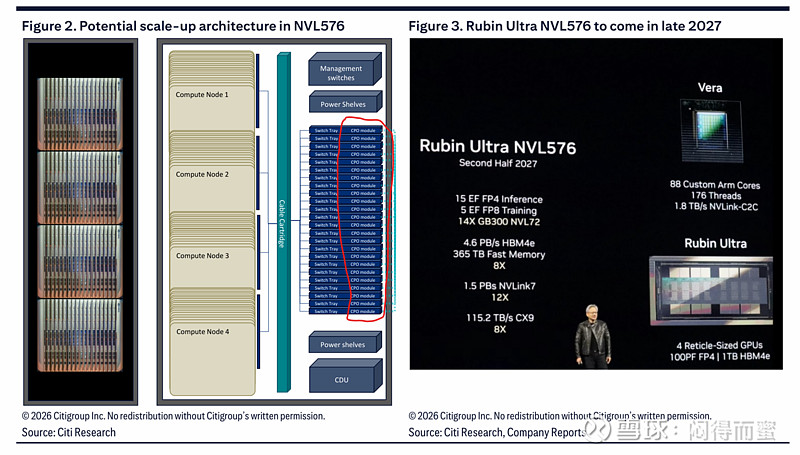The height and width of the screenshot is (455, 800).
Task: Click '100PF FP4 | 1TB HBM4e' line
Action: point(719,356)
